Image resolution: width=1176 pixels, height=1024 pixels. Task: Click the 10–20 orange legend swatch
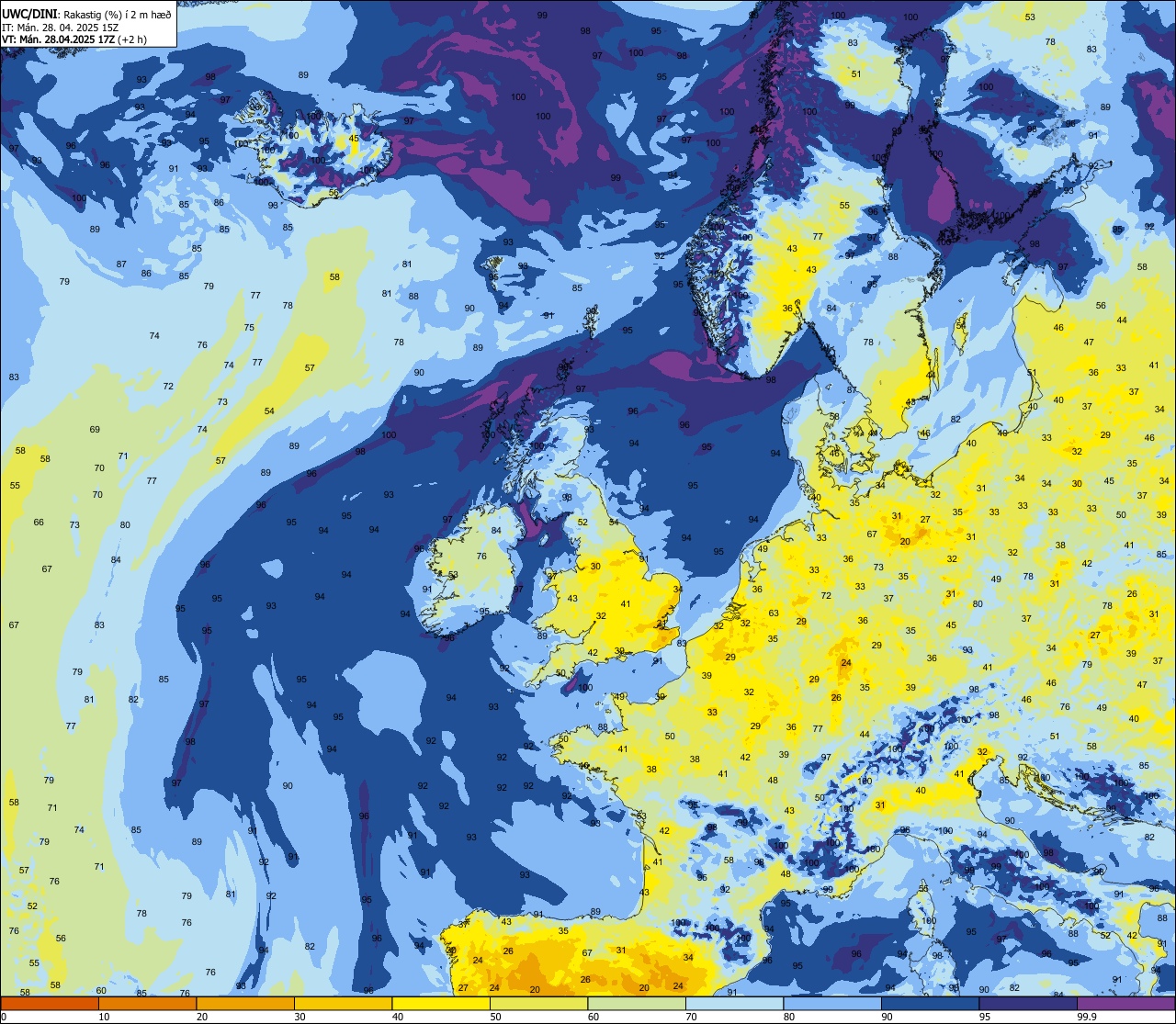click(x=147, y=1003)
